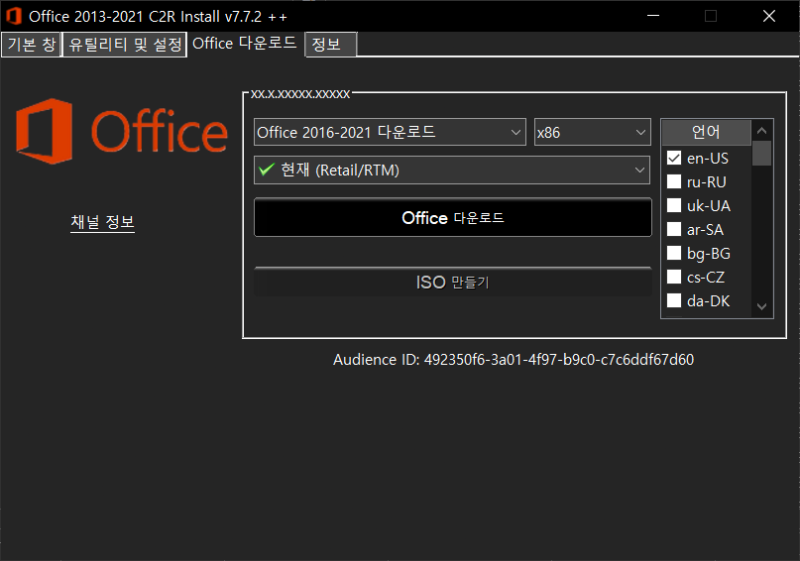This screenshot has height=561, width=800.
Task: Click the language list scroll up arrow
Action: (762, 131)
